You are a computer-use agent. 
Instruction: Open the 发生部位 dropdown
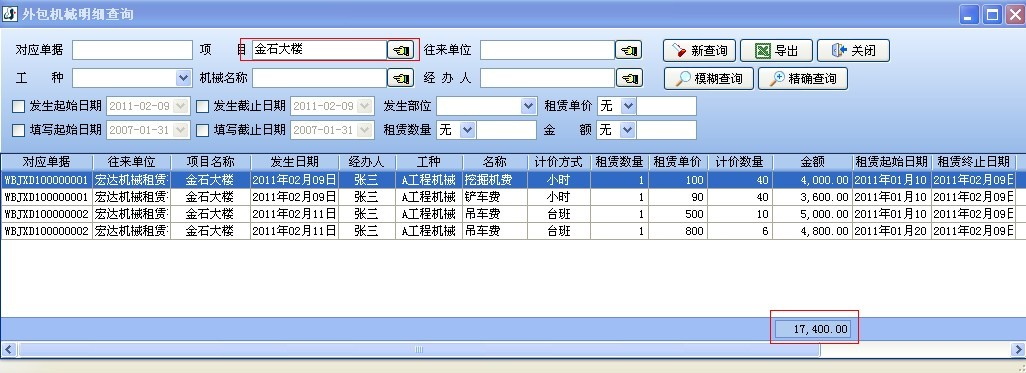click(x=529, y=106)
